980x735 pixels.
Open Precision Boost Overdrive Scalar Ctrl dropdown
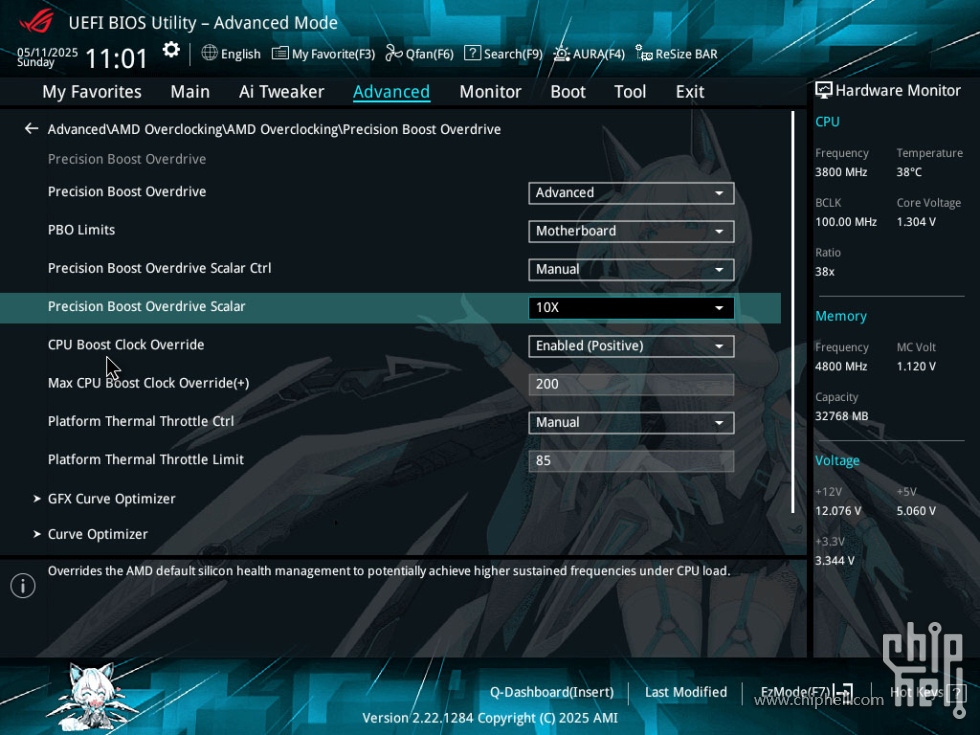click(x=631, y=269)
